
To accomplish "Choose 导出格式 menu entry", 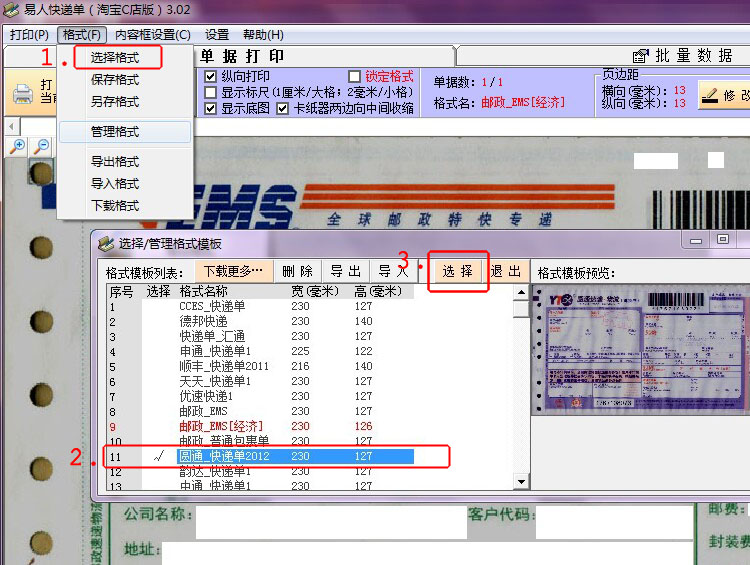I will tap(115, 162).
